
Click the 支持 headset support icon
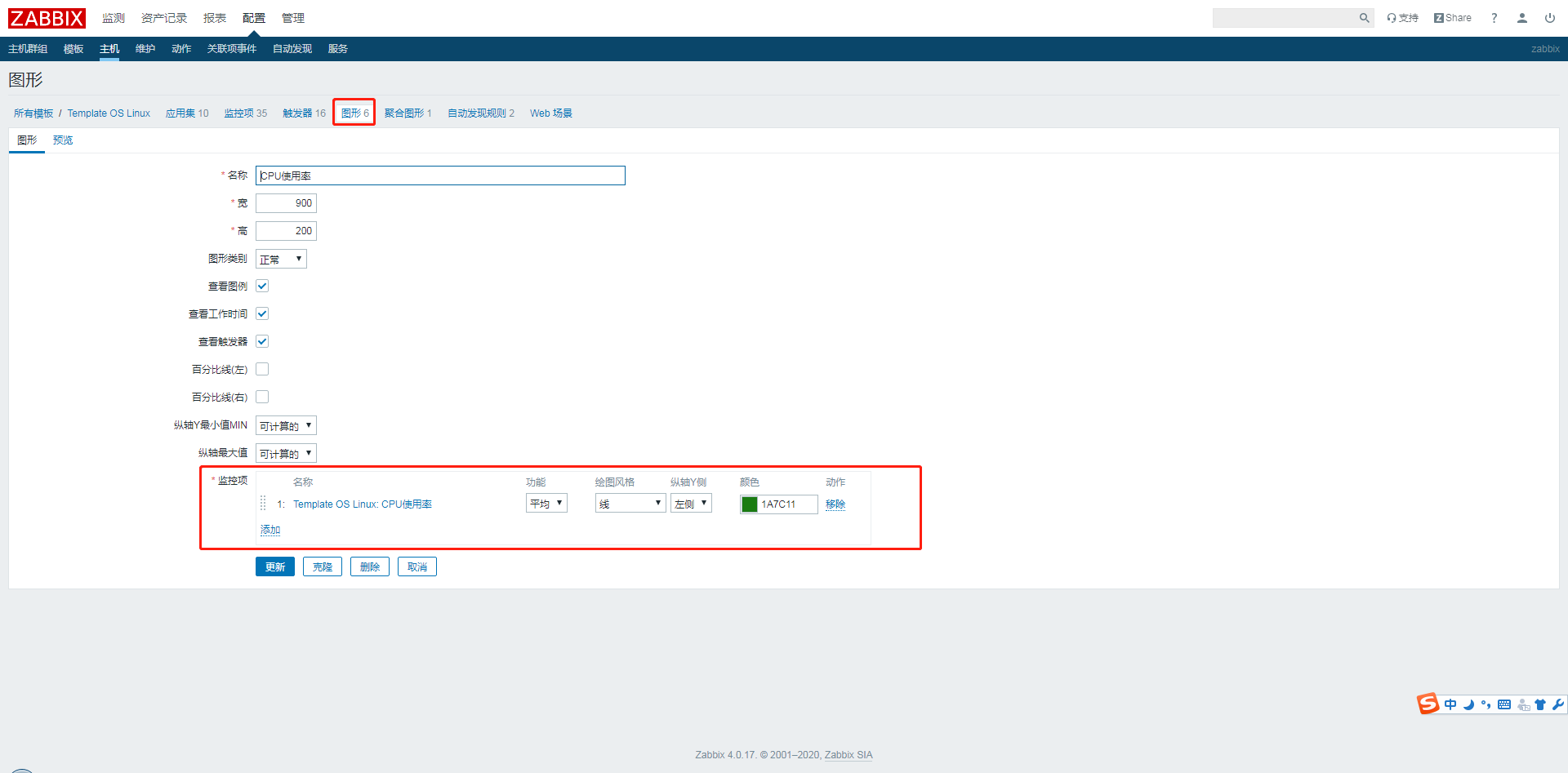[1392, 17]
